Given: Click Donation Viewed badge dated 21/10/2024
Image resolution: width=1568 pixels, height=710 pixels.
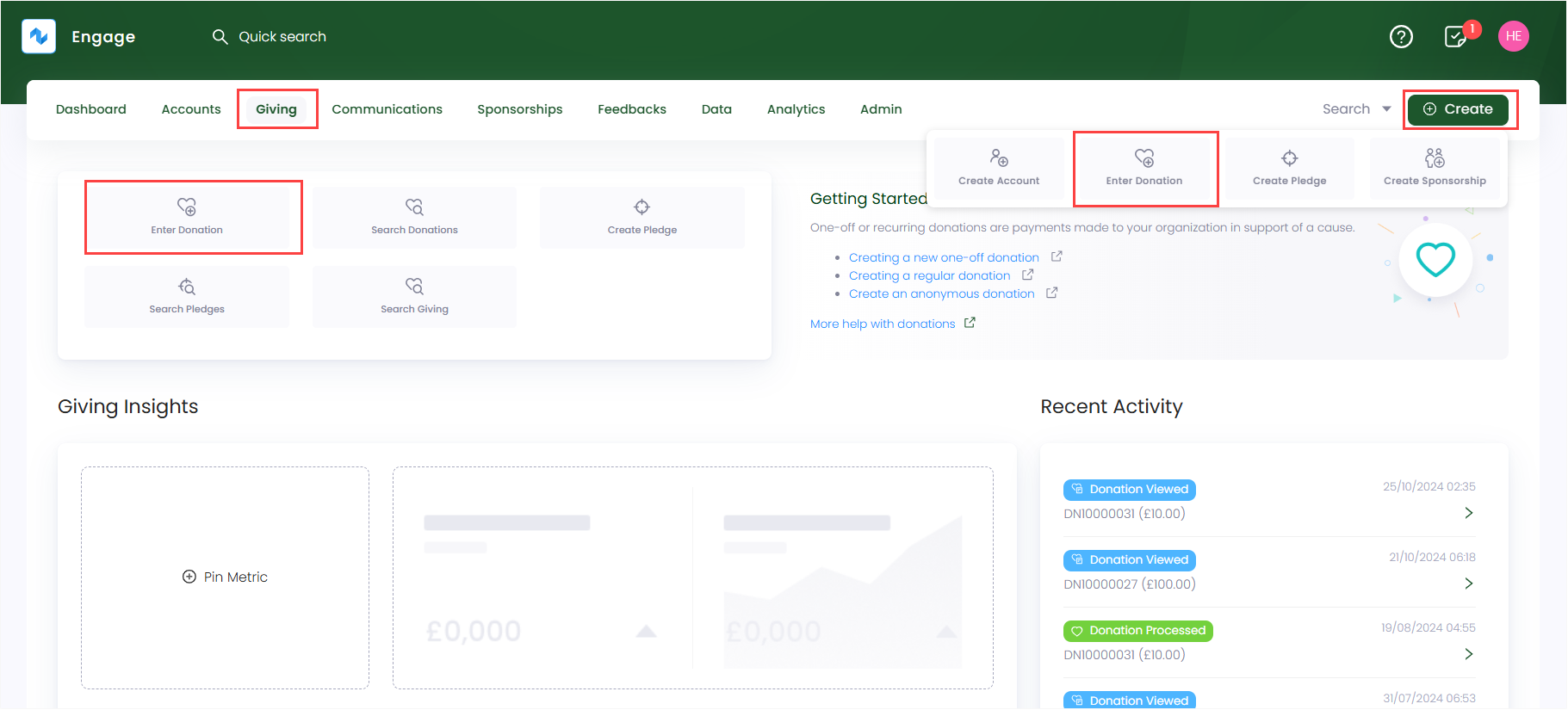Looking at the screenshot, I should [x=1130, y=559].
